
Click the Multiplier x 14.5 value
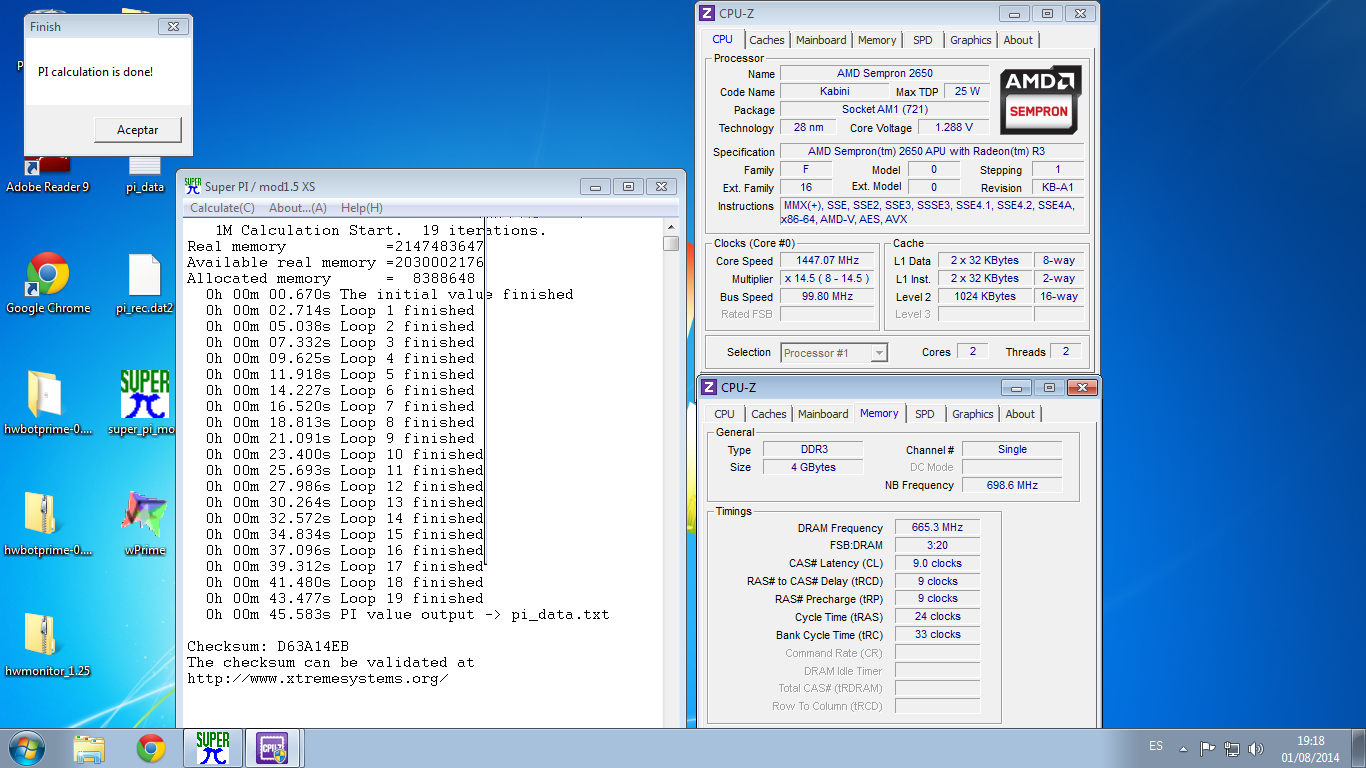pos(827,279)
